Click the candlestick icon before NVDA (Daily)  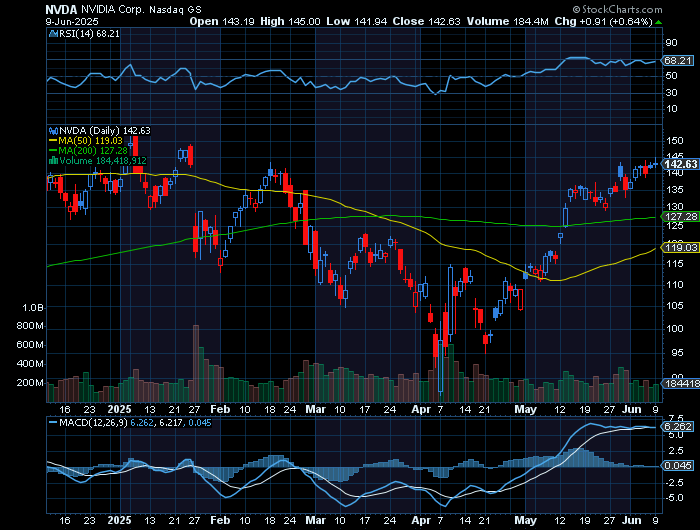pos(53,131)
